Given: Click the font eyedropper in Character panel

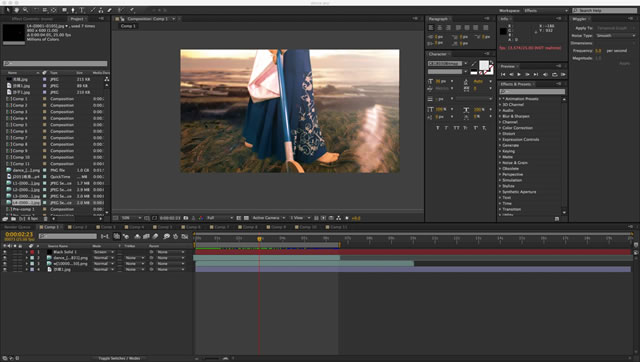Looking at the screenshot, I should point(474,64).
